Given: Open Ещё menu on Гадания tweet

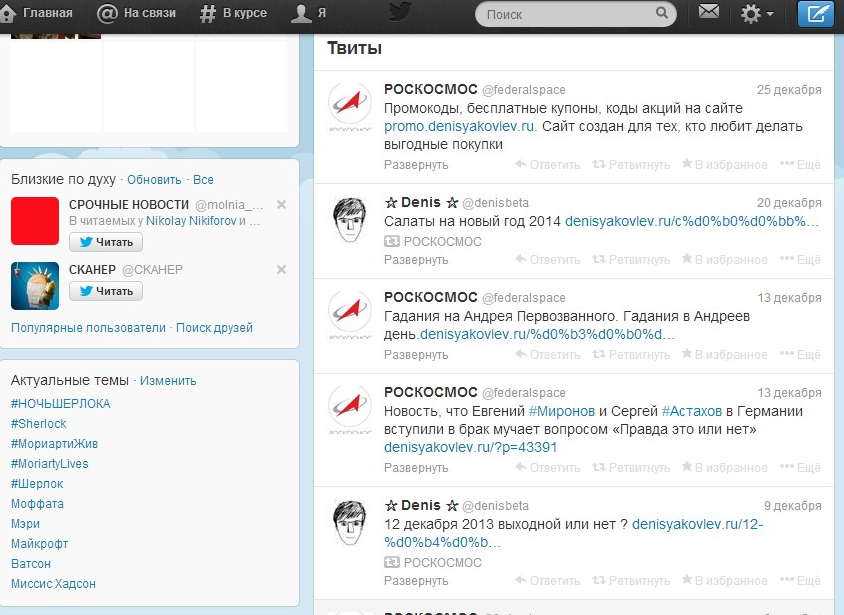Looking at the screenshot, I should tap(801, 355).
